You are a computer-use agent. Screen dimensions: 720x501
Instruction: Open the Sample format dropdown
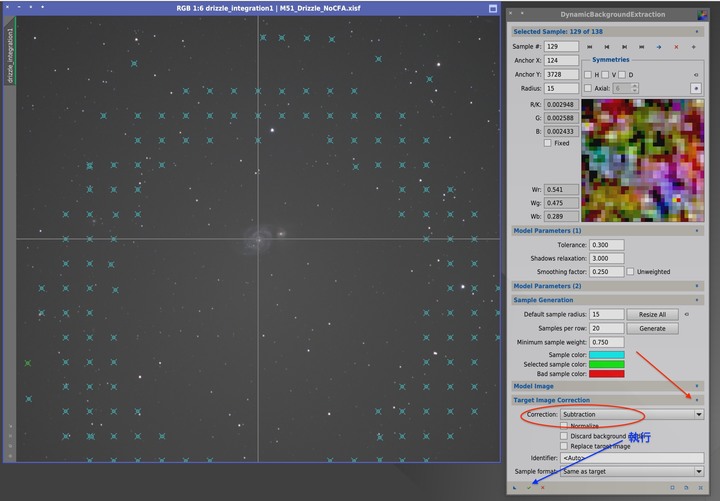[632, 472]
